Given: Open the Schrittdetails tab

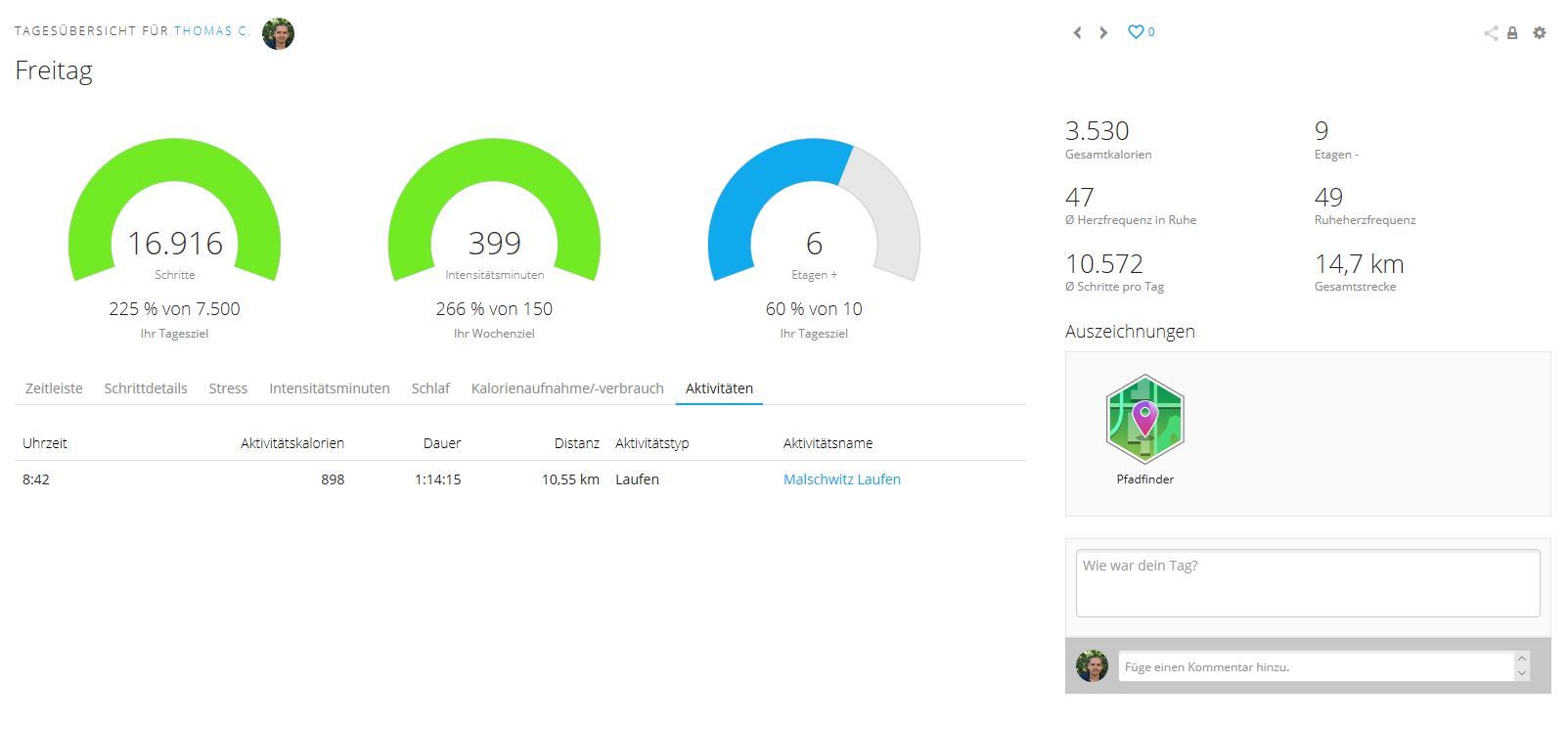Looking at the screenshot, I should tap(146, 388).
